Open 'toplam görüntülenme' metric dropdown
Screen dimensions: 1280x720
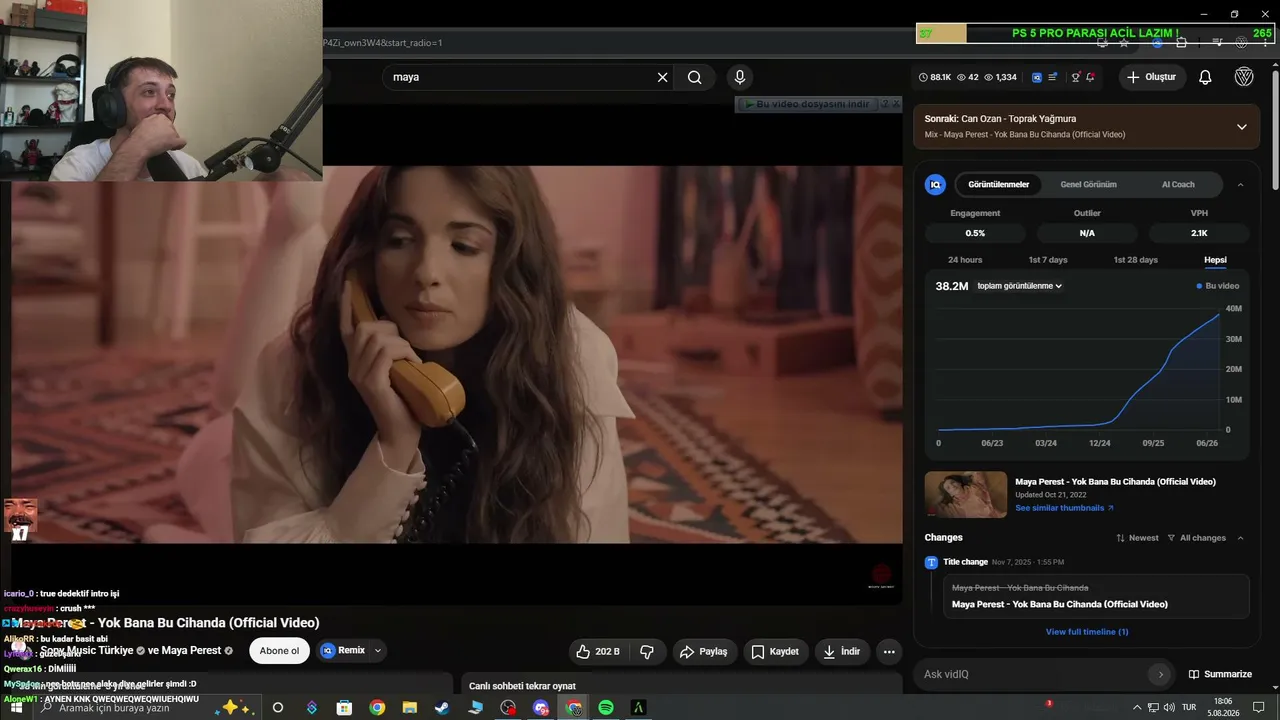click(1020, 286)
